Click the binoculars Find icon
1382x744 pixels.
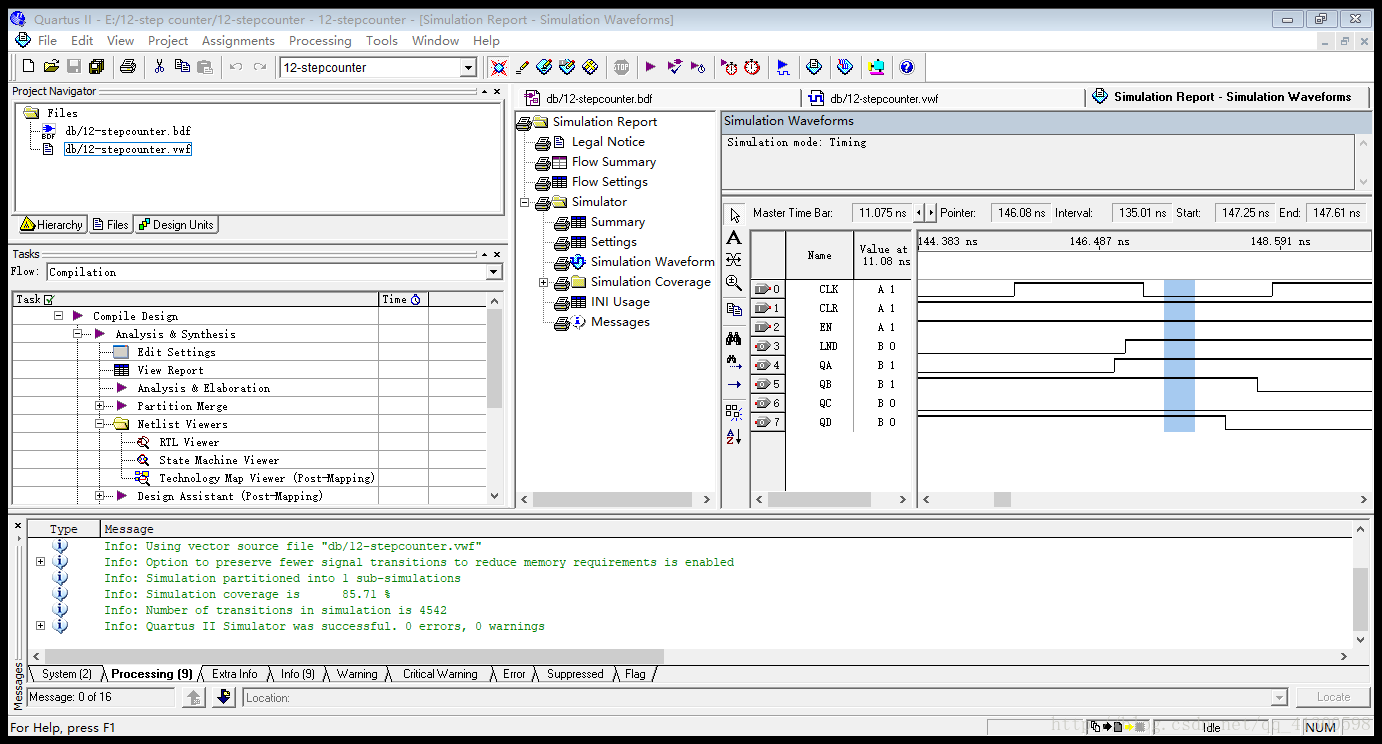pyautogui.click(x=734, y=338)
